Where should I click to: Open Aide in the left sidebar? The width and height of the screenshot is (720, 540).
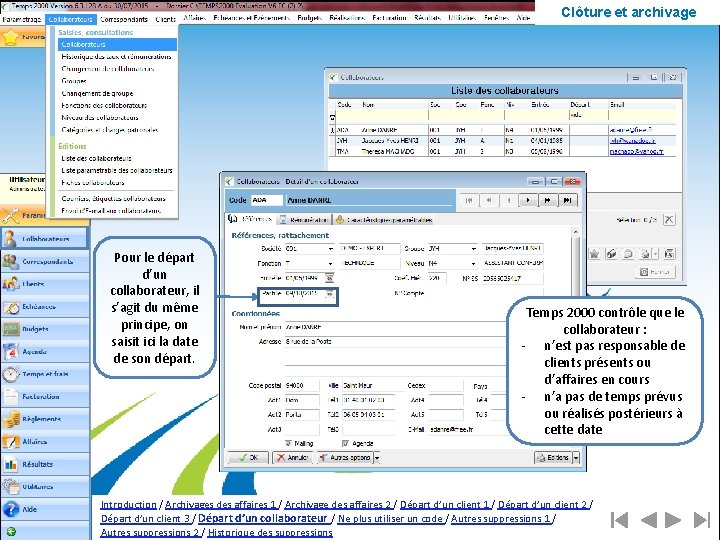(x=45, y=509)
